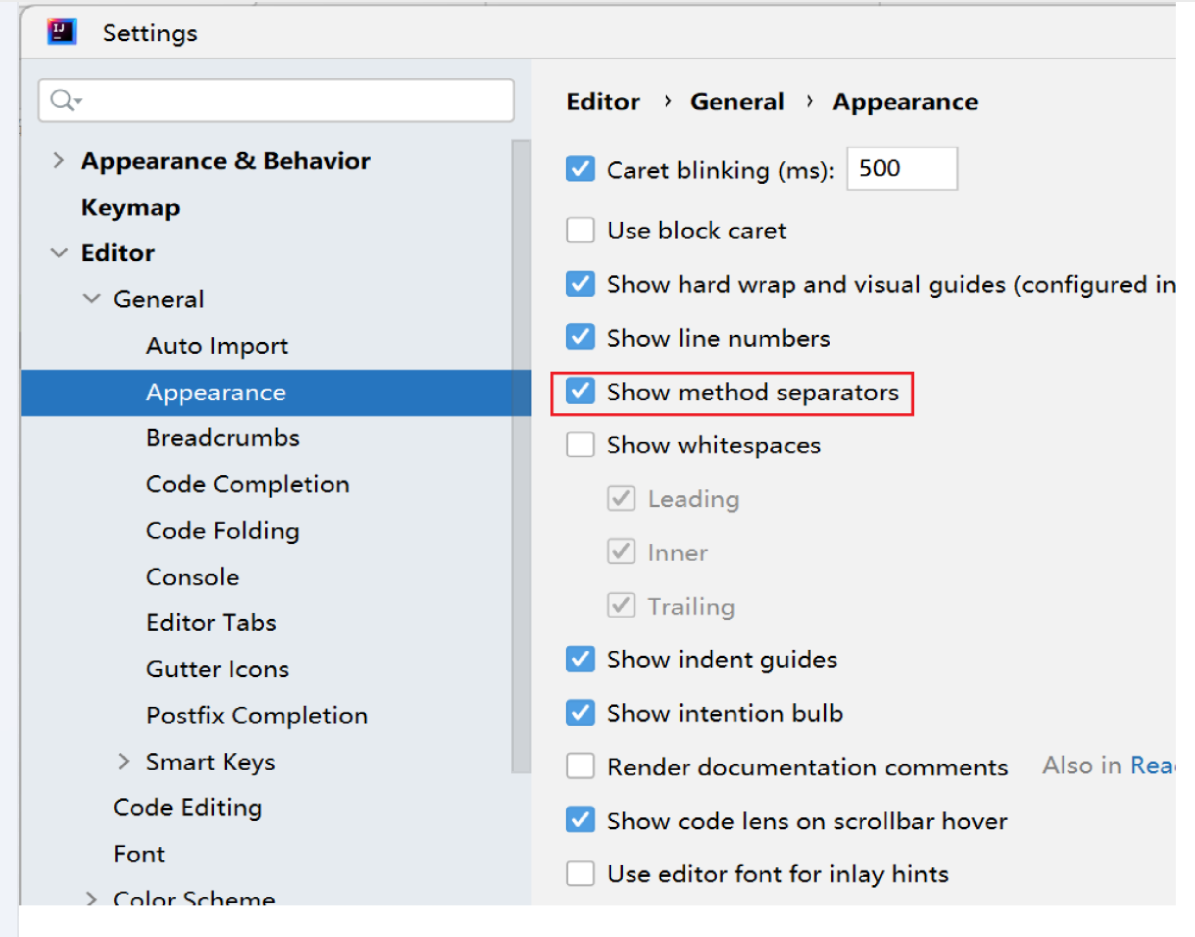Enable Show whitespaces
Screen dimensions: 1195x937
[x=580, y=444]
